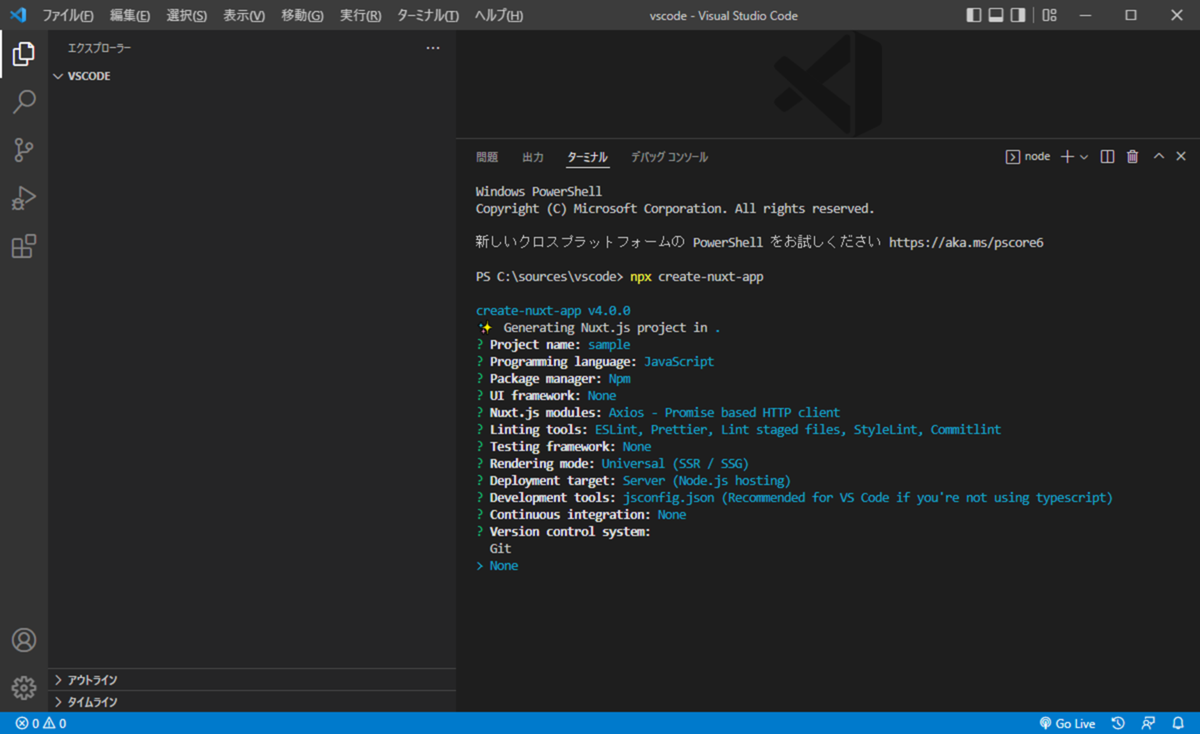
Task: Maximize the panel size with chevron-up
Action: (x=1159, y=157)
